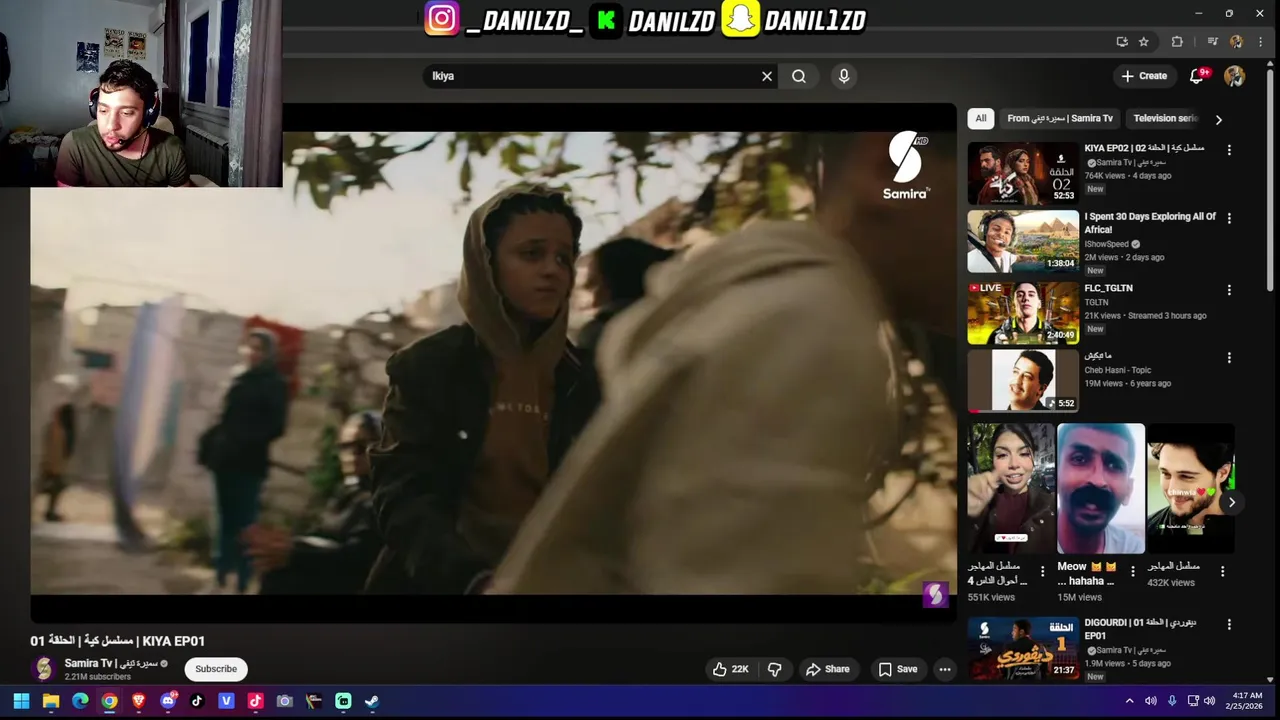Image resolution: width=1280 pixels, height=720 pixels.
Task: Open the black TikTok taskbar icon
Action: 197,701
